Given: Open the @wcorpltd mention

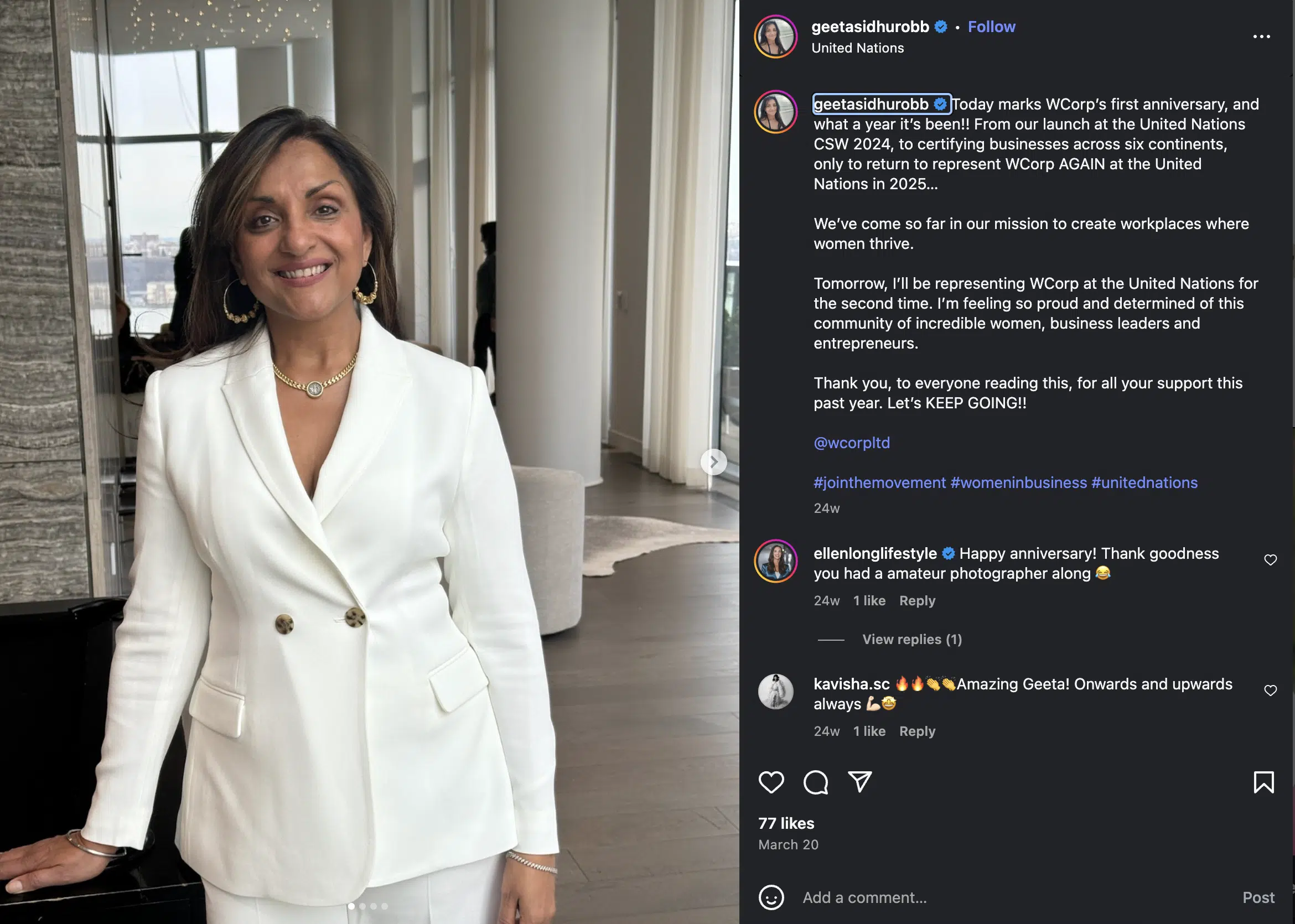Looking at the screenshot, I should (852, 443).
